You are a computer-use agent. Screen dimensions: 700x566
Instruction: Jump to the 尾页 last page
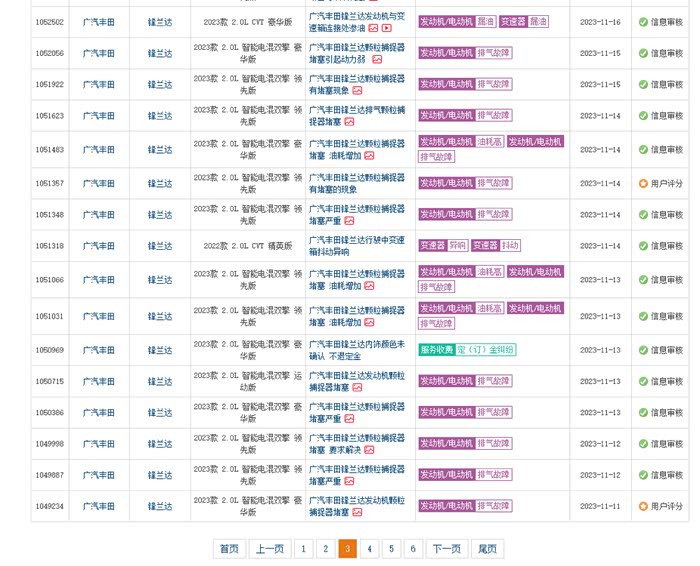tap(487, 548)
